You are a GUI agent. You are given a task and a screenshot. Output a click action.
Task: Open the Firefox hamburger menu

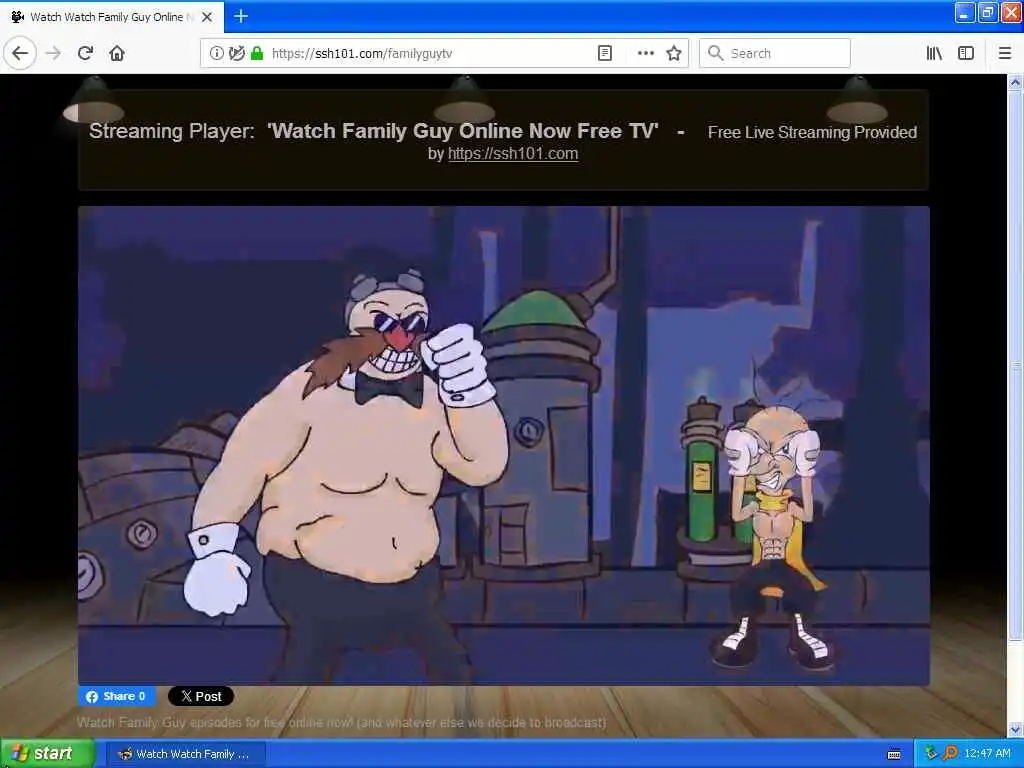(x=1005, y=53)
